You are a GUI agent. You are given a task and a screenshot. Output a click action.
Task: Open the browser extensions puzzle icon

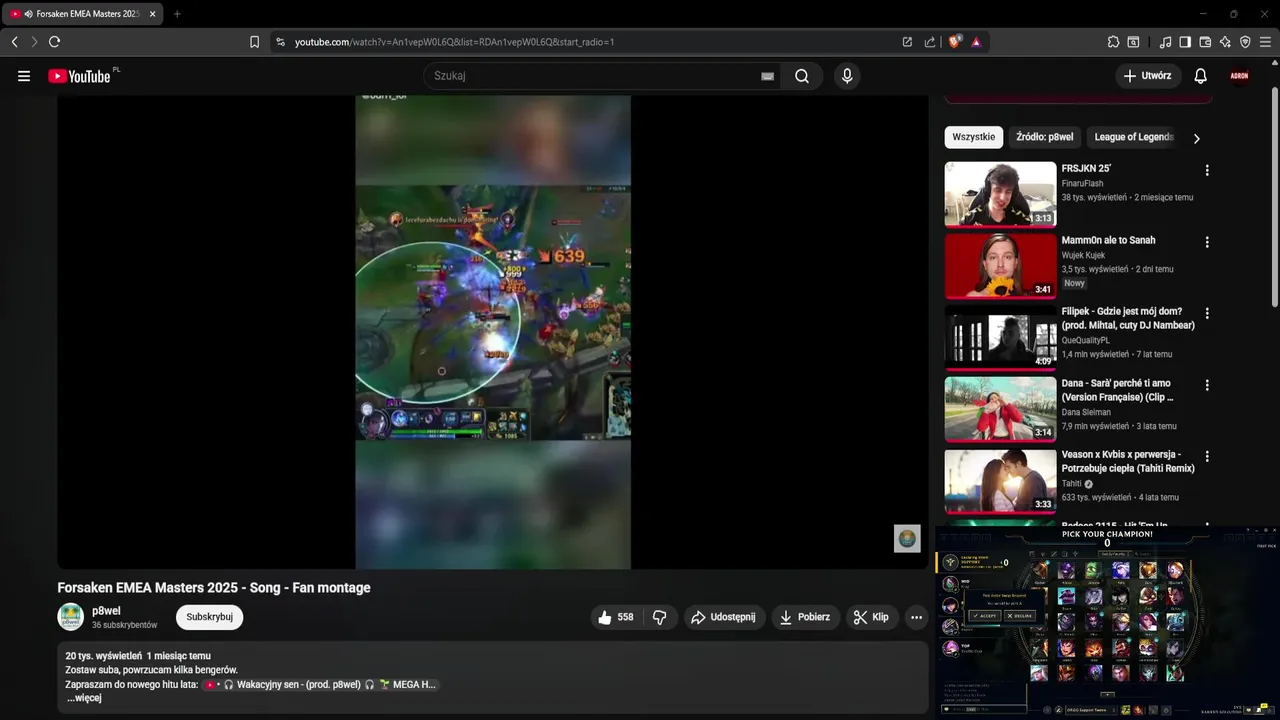point(1114,42)
